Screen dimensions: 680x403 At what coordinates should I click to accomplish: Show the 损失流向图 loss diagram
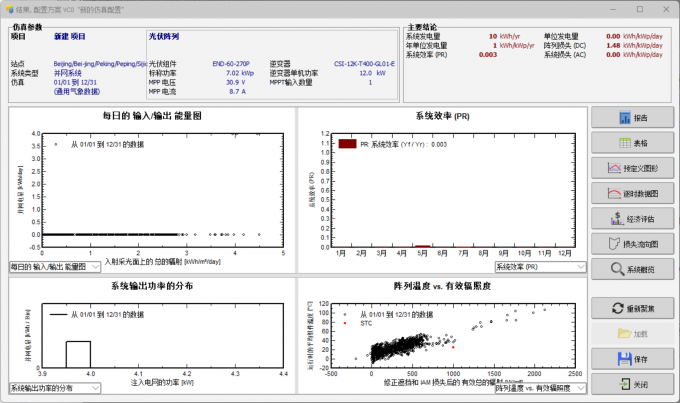pyautogui.click(x=632, y=243)
